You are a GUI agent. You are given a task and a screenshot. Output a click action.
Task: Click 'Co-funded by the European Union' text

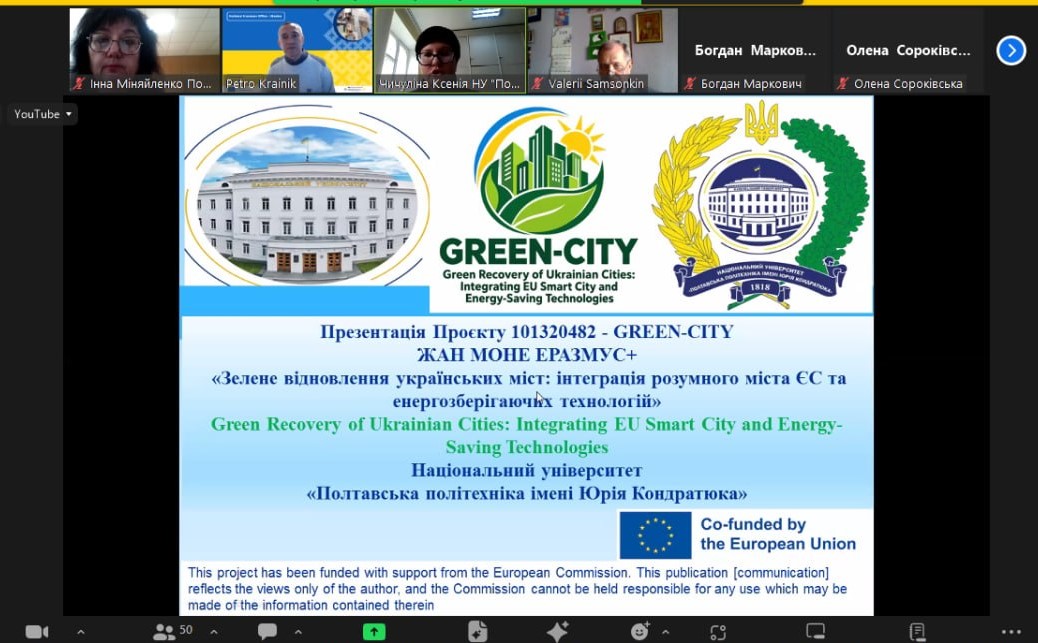778,534
